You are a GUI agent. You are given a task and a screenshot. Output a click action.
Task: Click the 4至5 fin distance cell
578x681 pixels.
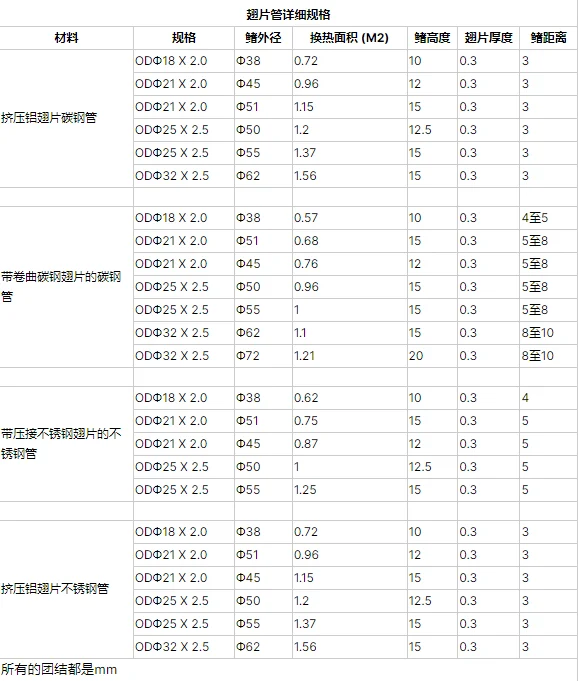pyautogui.click(x=548, y=218)
